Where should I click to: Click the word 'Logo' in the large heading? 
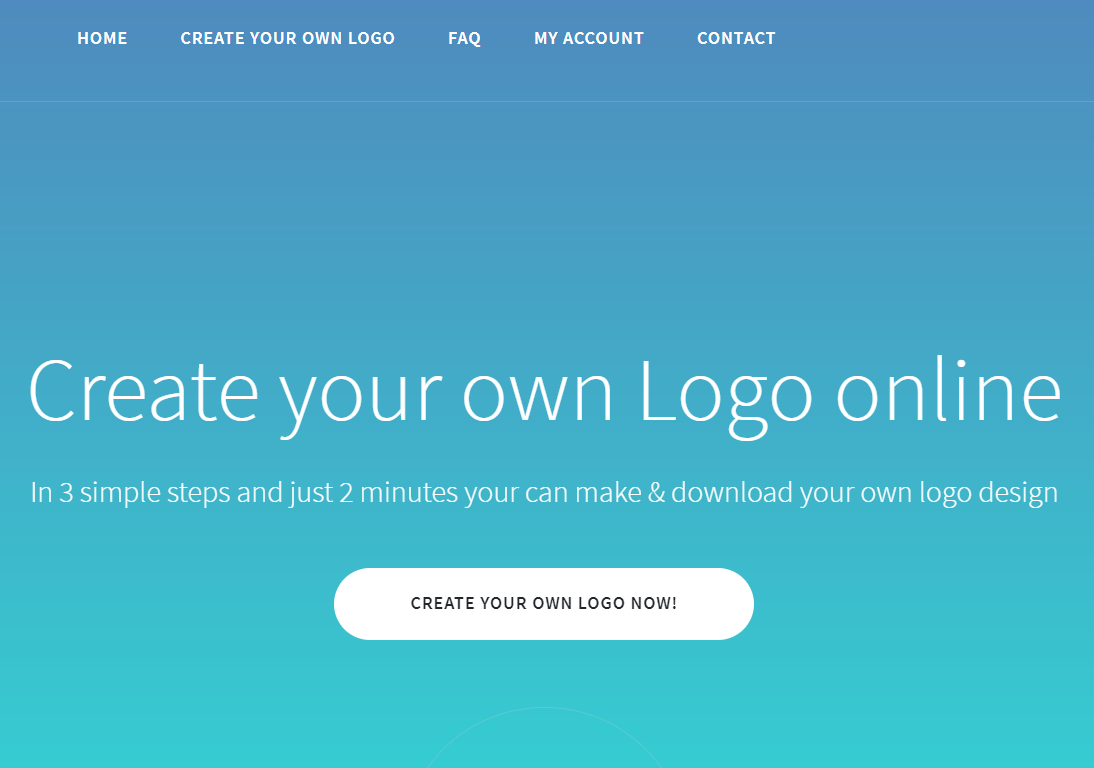click(726, 394)
